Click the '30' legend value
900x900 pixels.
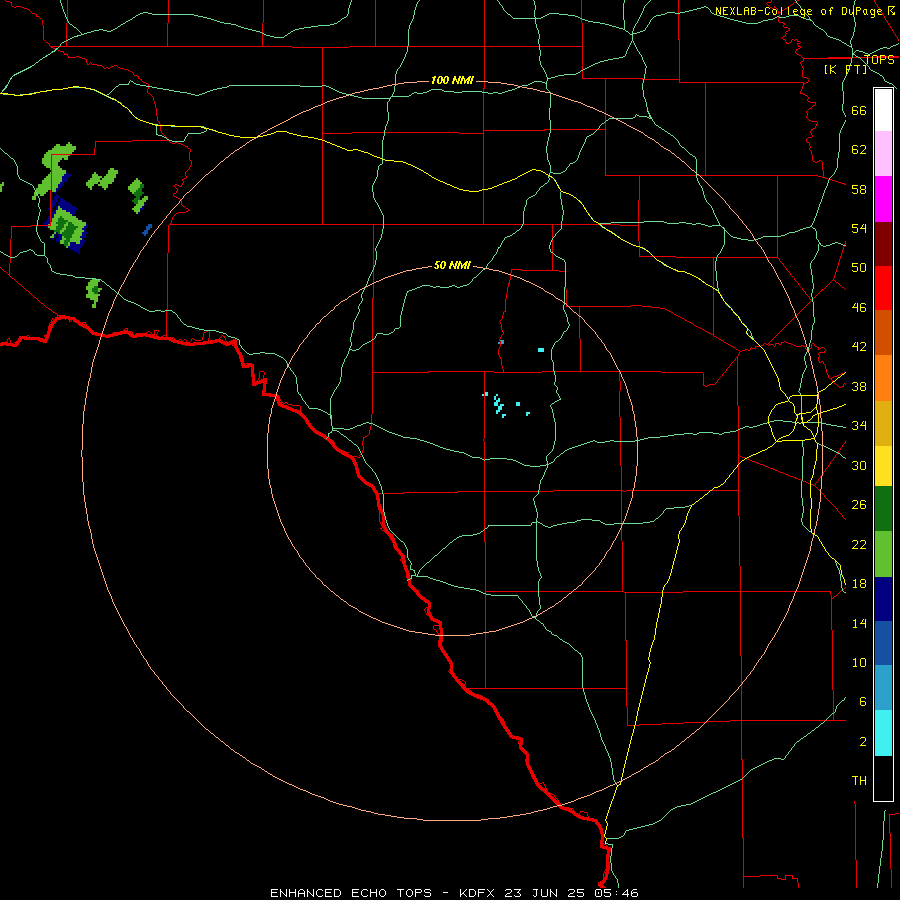pos(859,465)
